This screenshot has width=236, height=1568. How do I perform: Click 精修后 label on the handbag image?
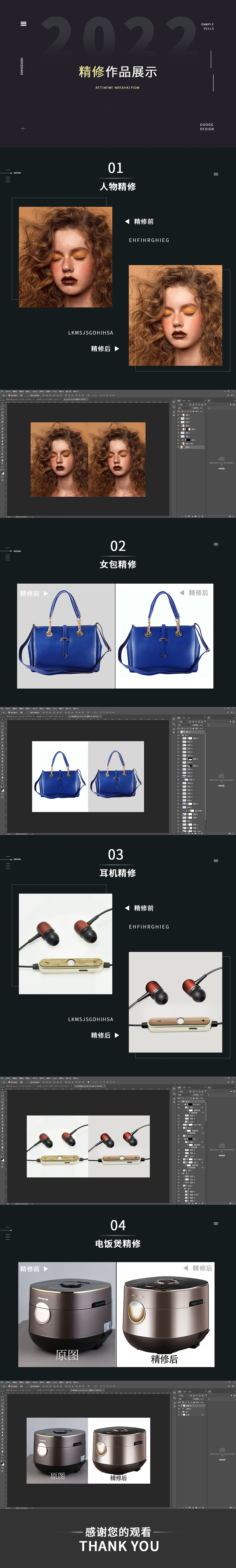198,592
